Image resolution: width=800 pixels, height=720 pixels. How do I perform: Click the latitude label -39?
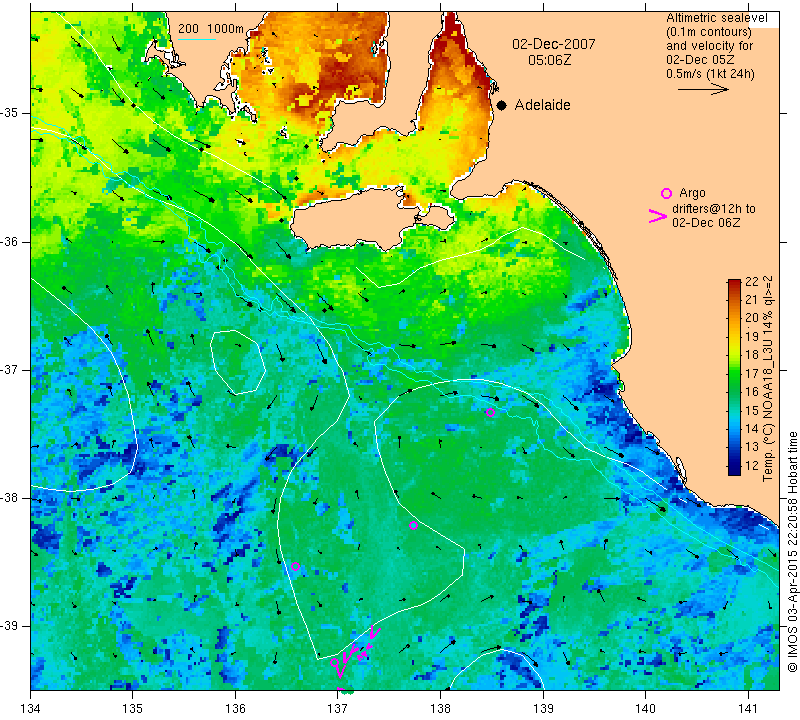[10, 626]
